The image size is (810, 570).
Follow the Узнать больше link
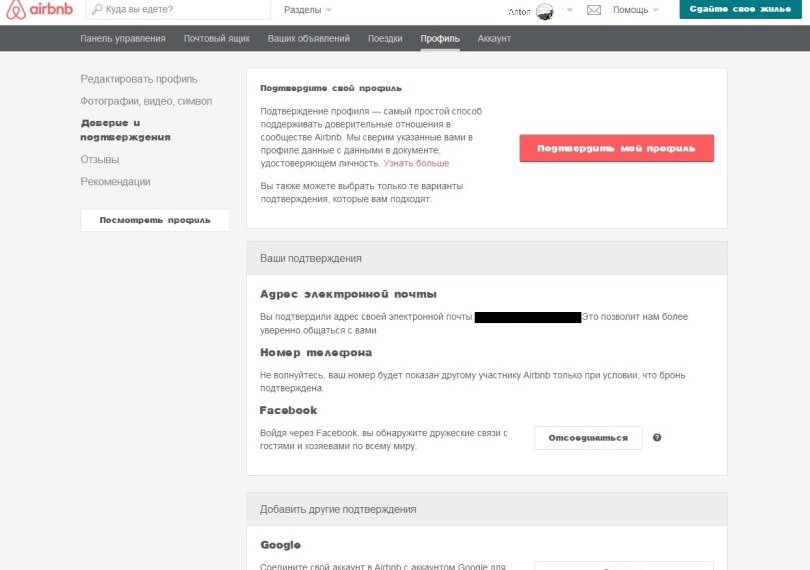(416, 163)
